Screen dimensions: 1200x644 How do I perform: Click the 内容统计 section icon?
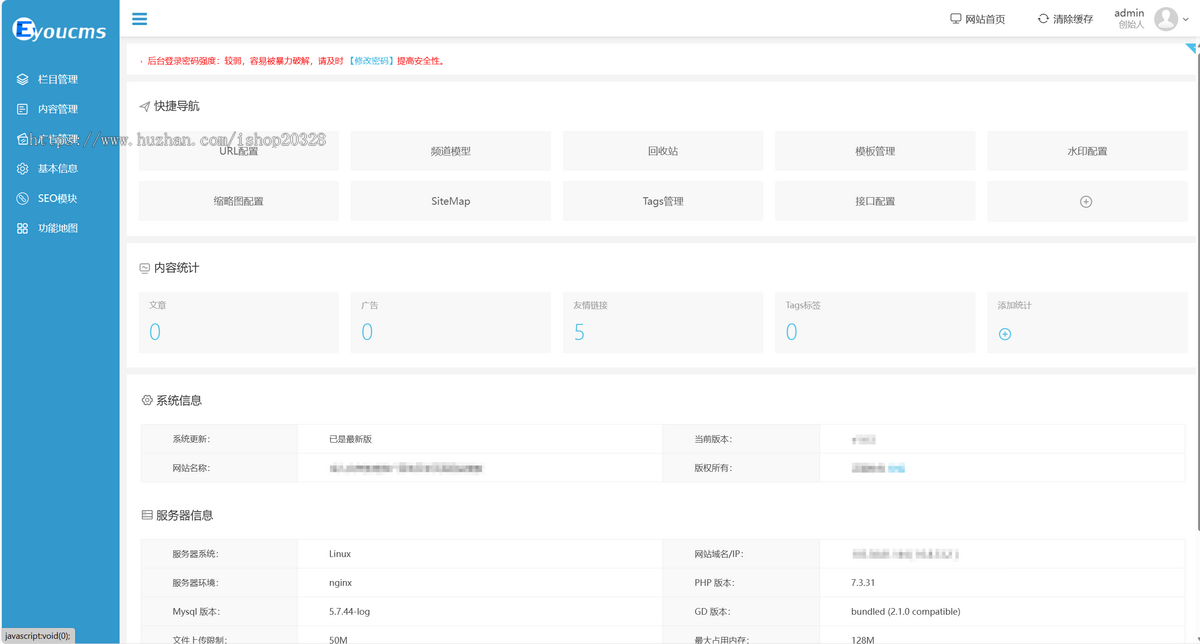[x=145, y=268]
